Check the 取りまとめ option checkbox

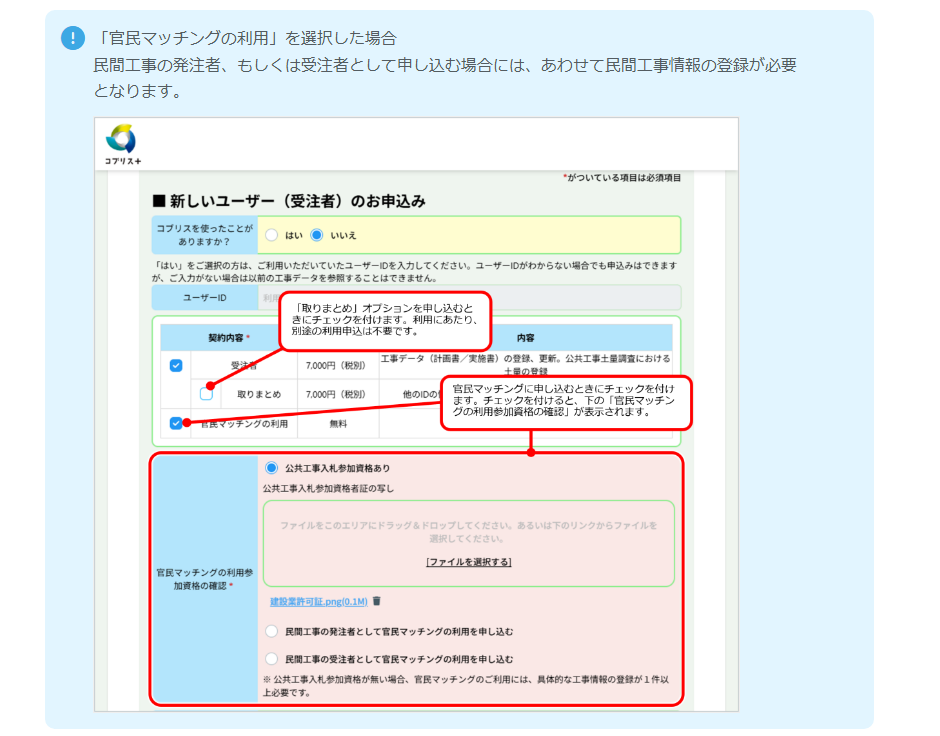tap(206, 394)
